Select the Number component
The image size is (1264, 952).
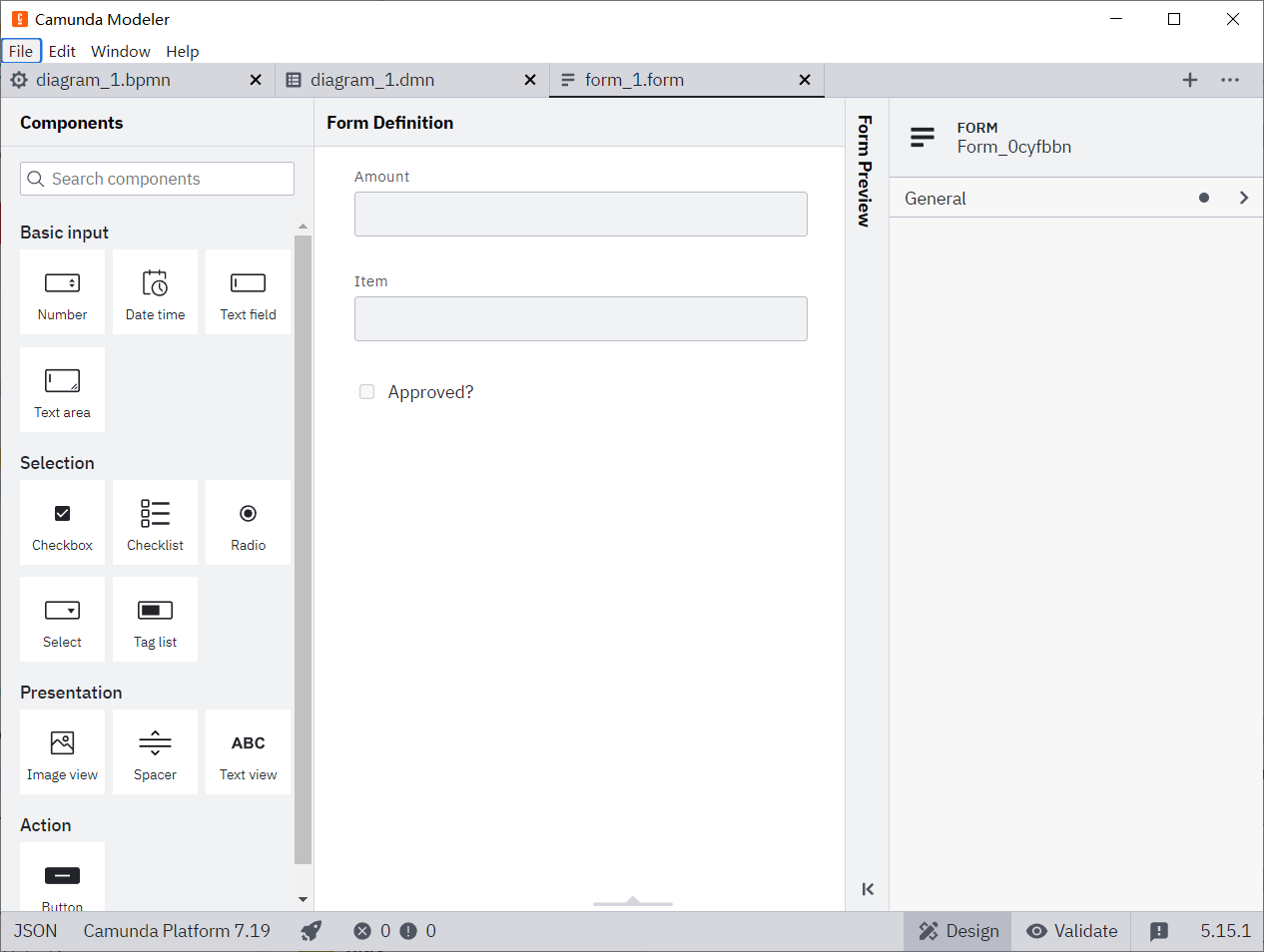[x=62, y=291]
